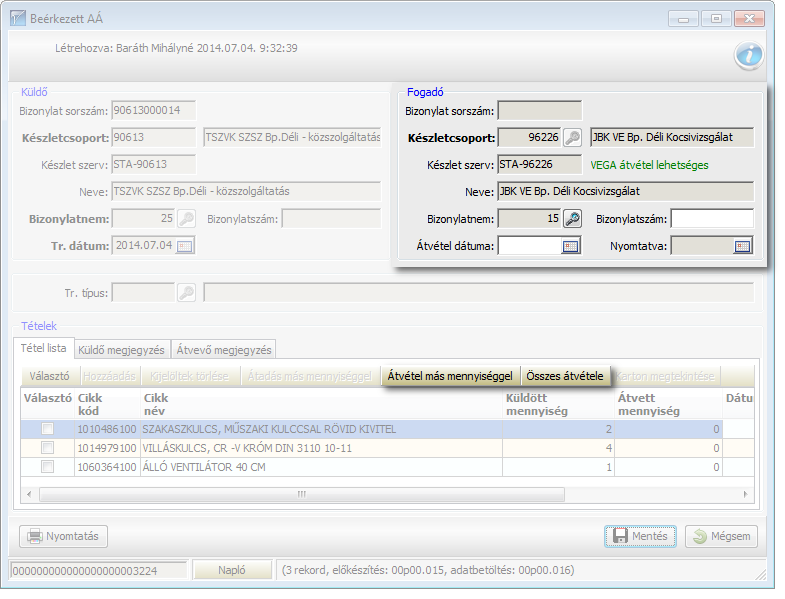Click the application icon in title bar
This screenshot has height=599, width=785.
click(x=18, y=19)
